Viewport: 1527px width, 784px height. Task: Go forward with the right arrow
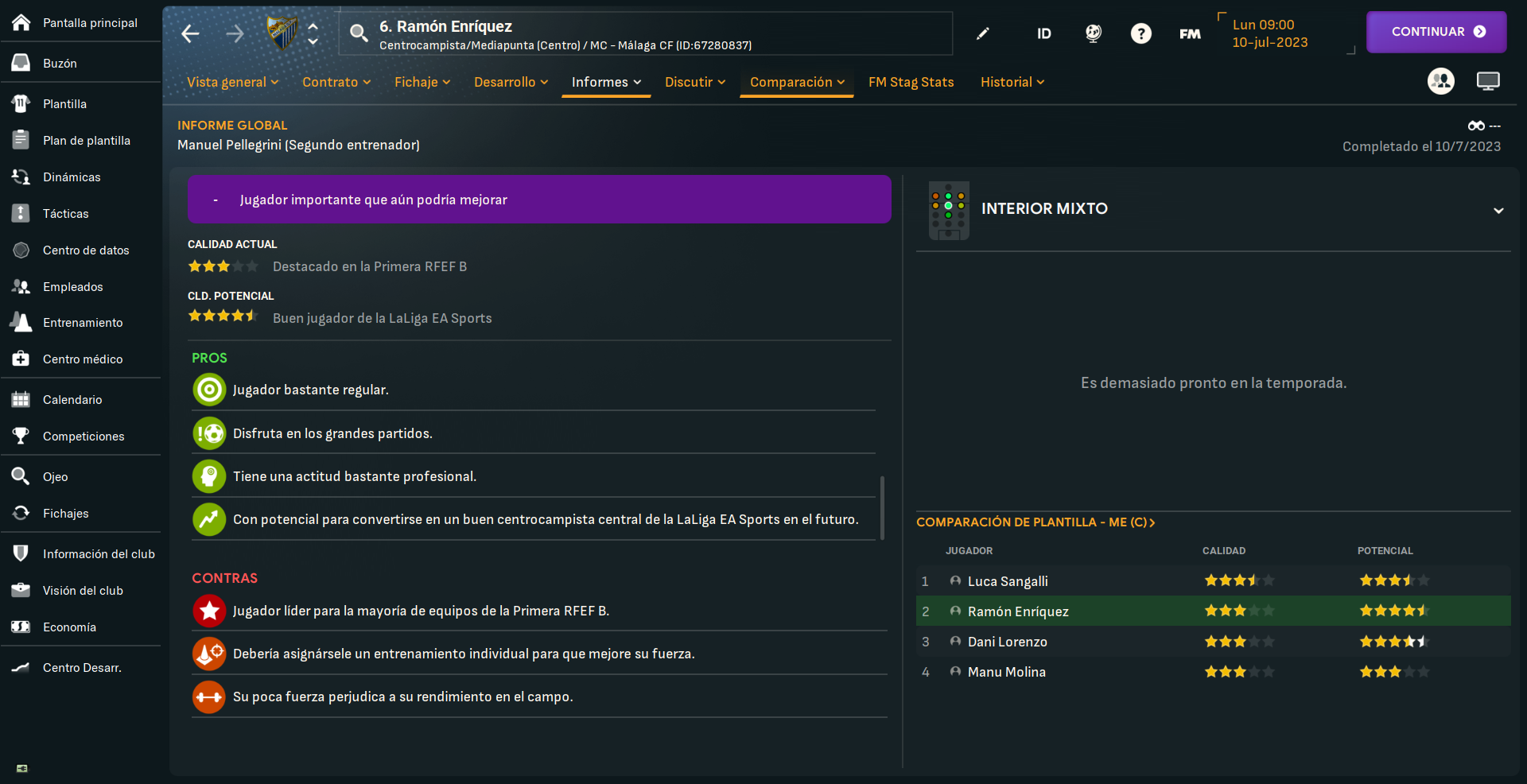[235, 33]
